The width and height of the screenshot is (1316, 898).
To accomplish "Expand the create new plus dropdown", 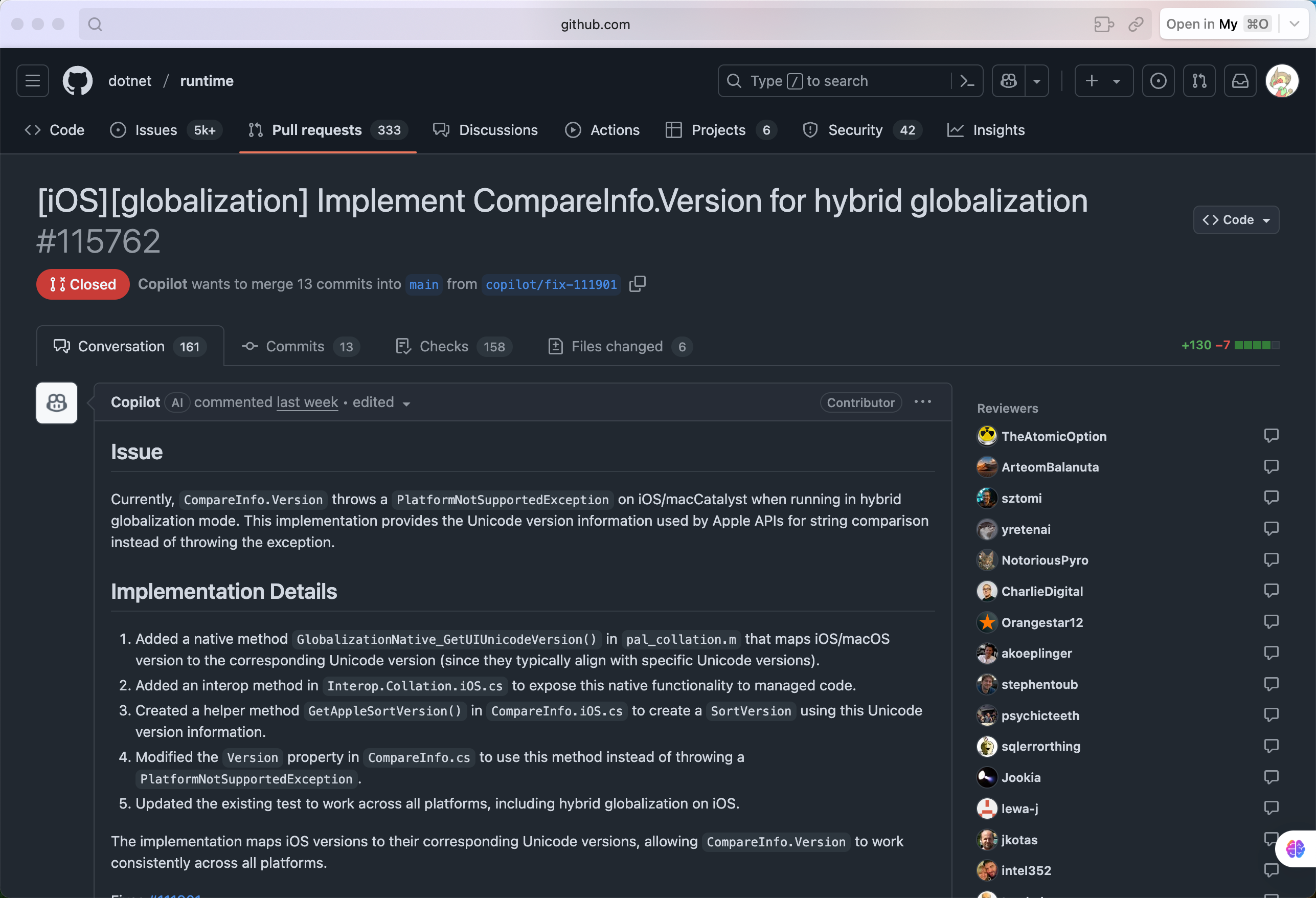I will (x=1104, y=81).
